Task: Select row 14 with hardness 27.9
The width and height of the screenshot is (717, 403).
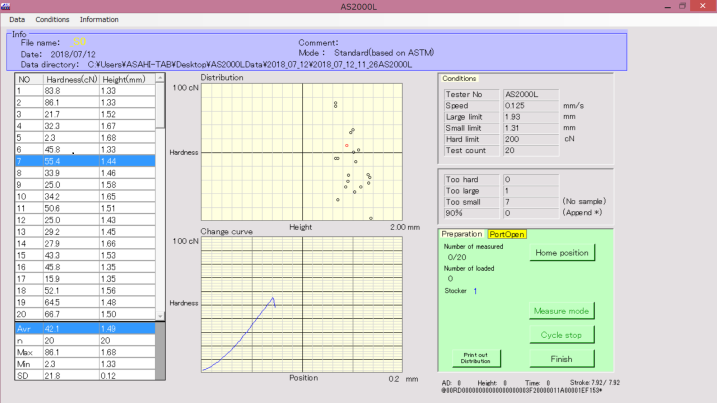Action: pyautogui.click(x=85, y=243)
